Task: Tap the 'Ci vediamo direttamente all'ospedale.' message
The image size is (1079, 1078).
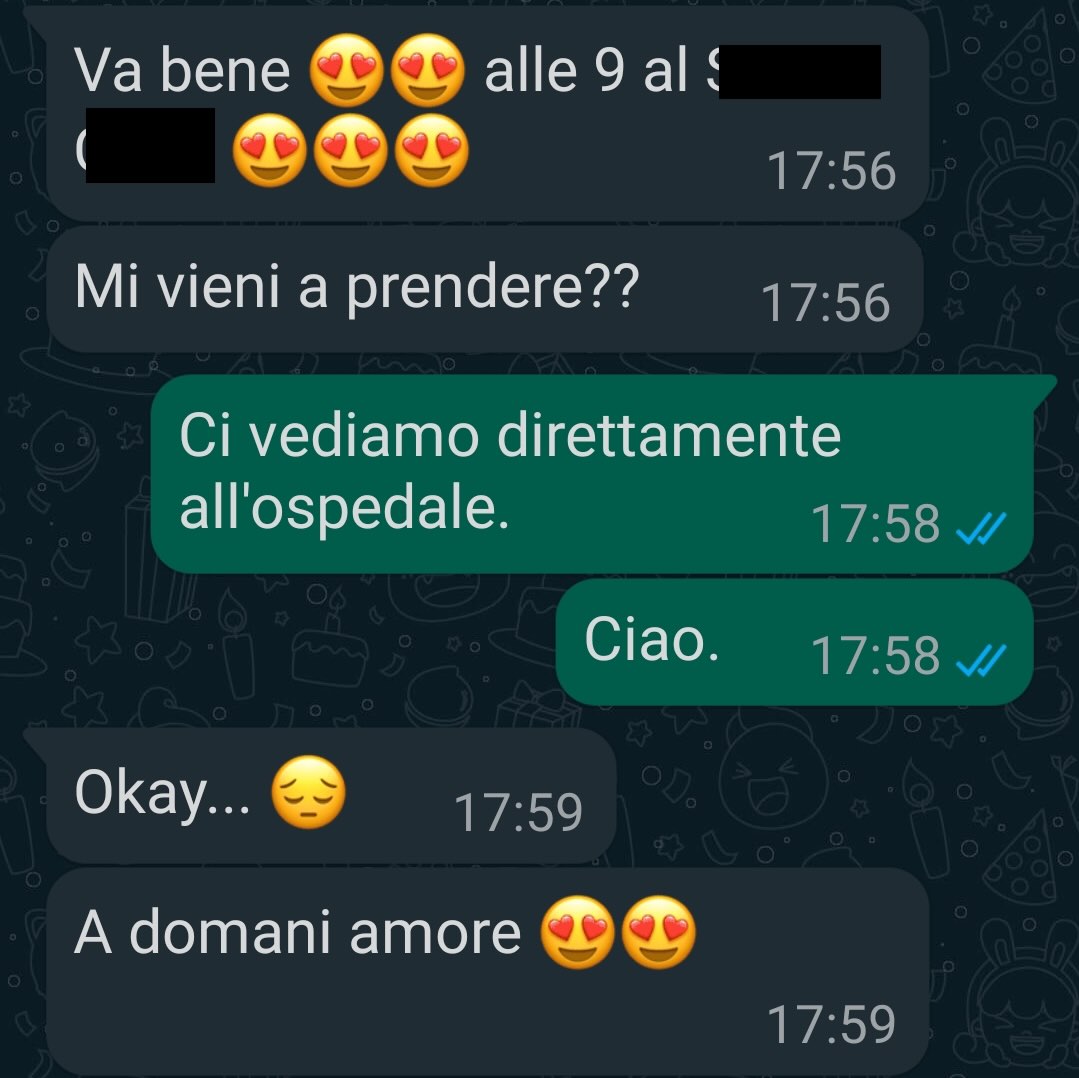Action: 592,475
